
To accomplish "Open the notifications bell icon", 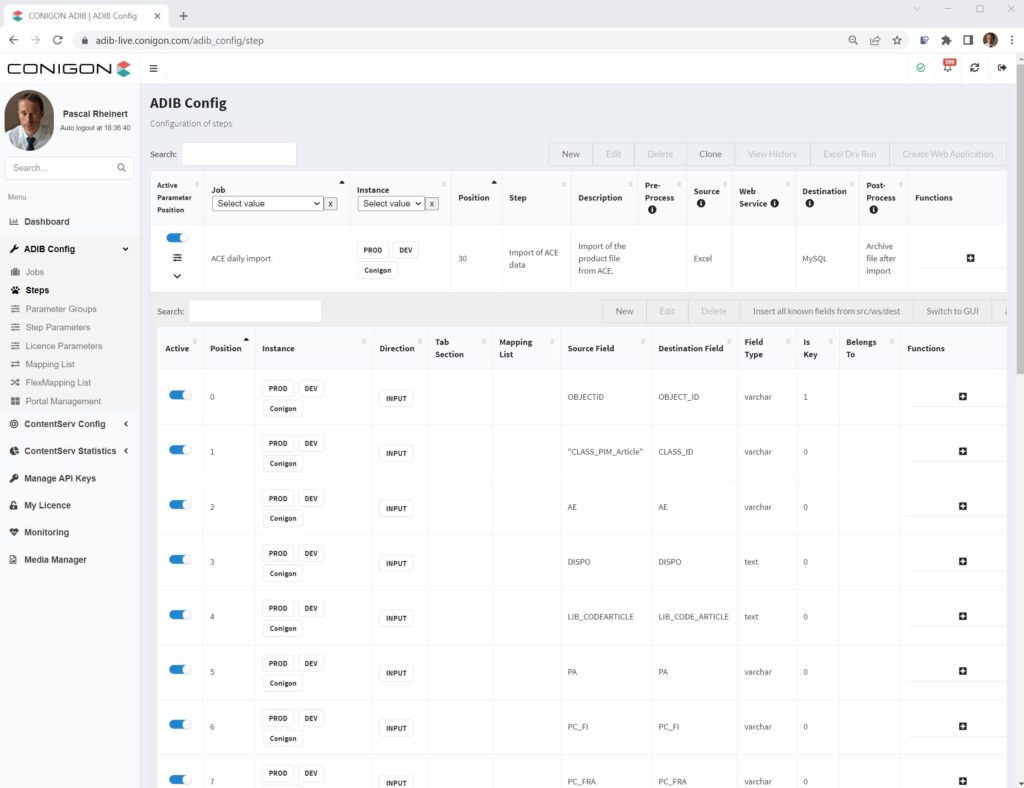I will [947, 68].
